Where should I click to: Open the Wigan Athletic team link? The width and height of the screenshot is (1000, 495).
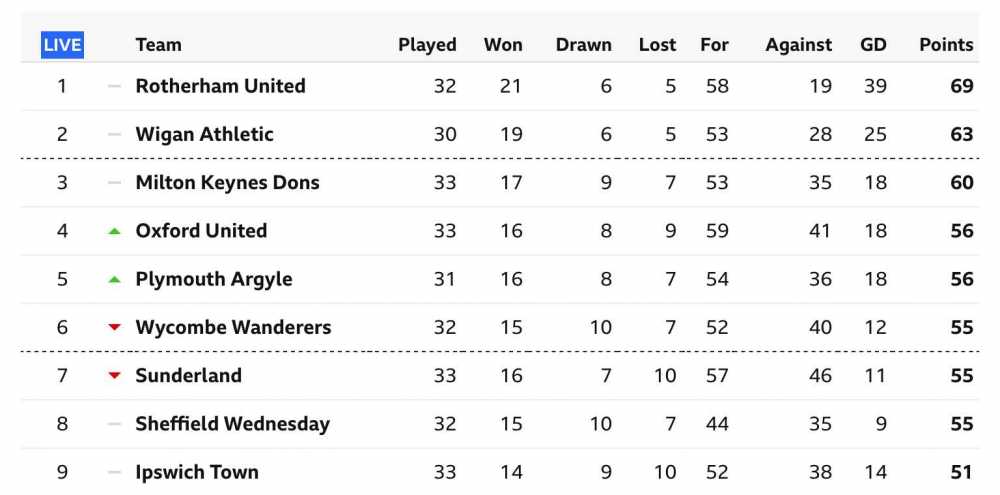(205, 135)
